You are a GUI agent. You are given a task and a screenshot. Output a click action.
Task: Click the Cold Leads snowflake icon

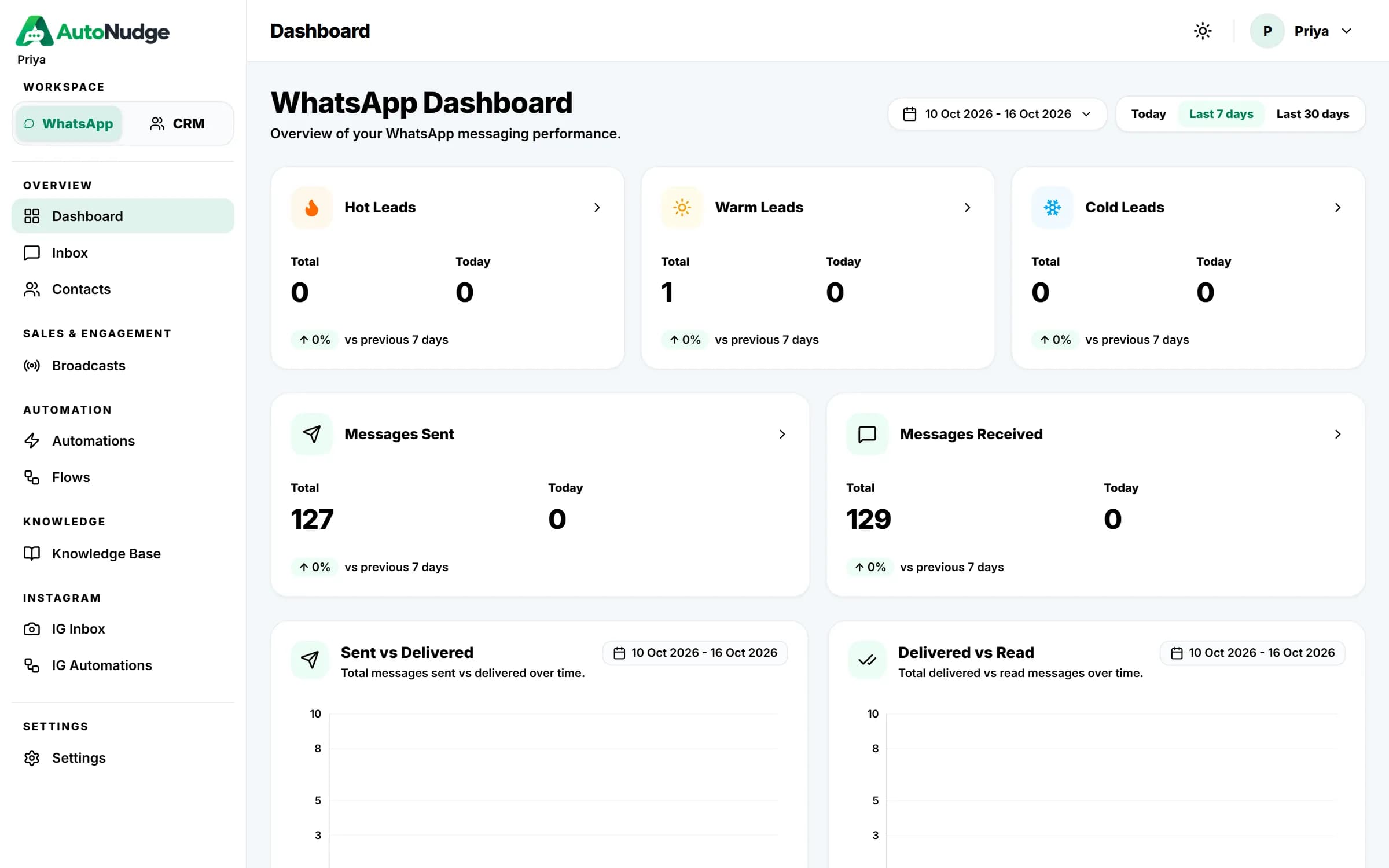point(1052,208)
